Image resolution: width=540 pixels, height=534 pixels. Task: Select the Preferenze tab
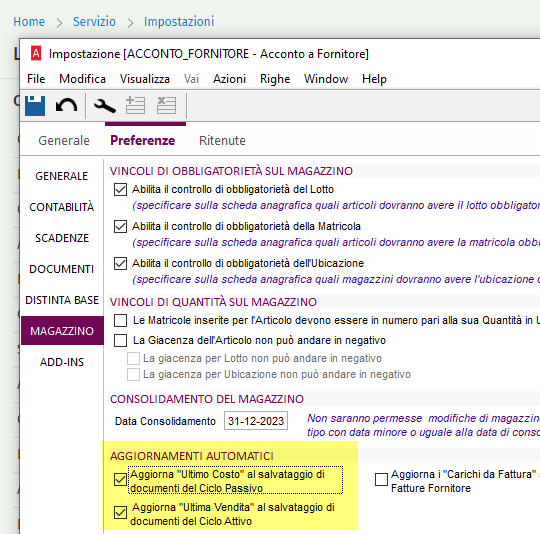pyautogui.click(x=143, y=140)
